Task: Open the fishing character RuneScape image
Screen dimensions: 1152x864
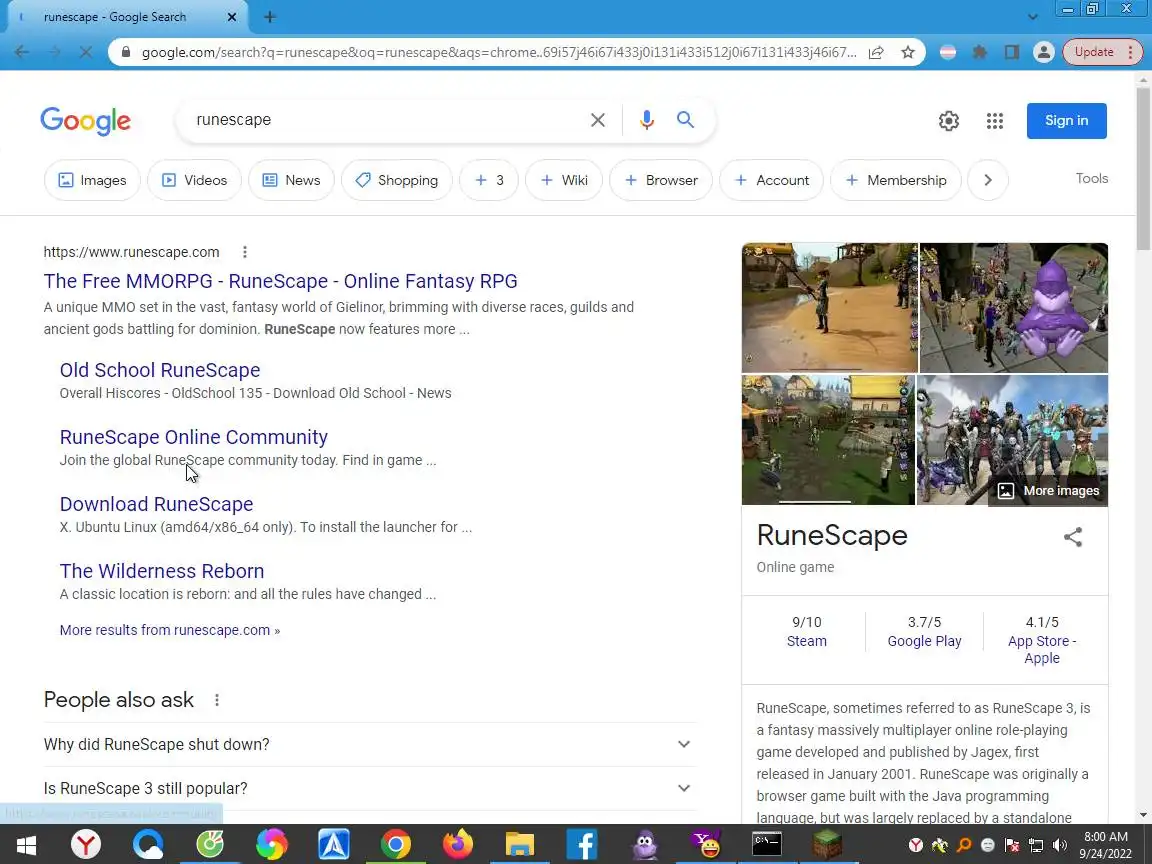Action: pos(829,308)
